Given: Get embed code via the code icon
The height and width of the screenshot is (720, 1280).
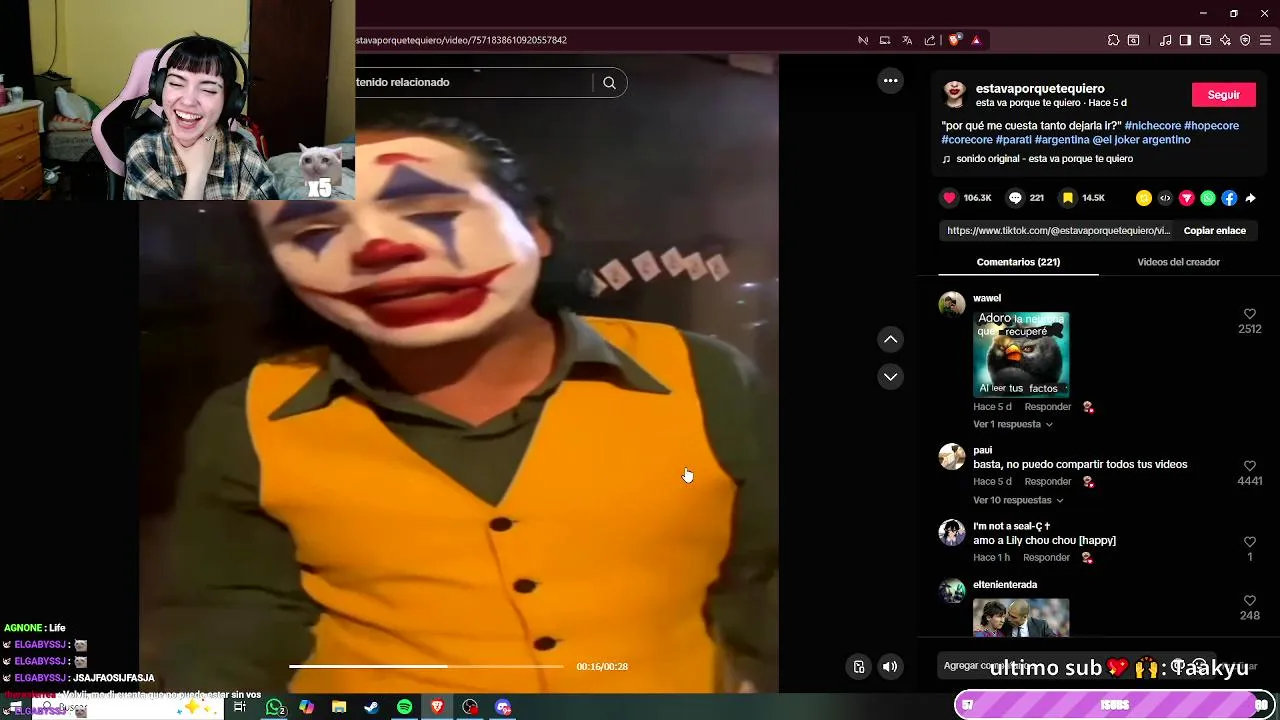Looking at the screenshot, I should click(x=1165, y=198).
